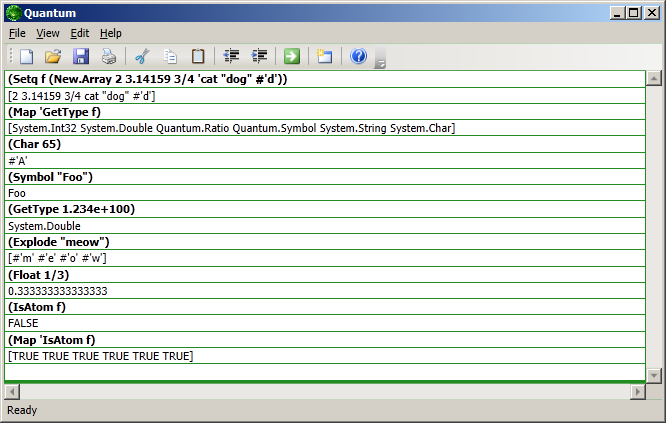Click the horizontal scrollbar left arrow

[12, 392]
